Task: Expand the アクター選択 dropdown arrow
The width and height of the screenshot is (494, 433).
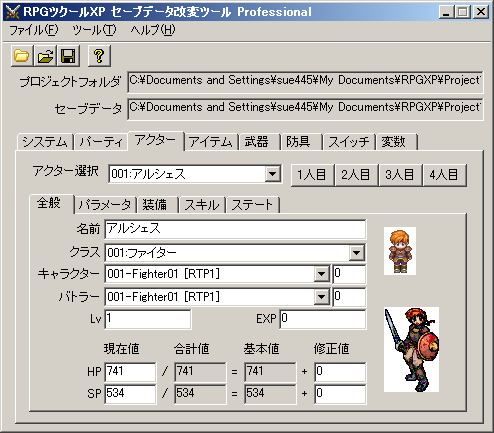Action: [x=273, y=174]
